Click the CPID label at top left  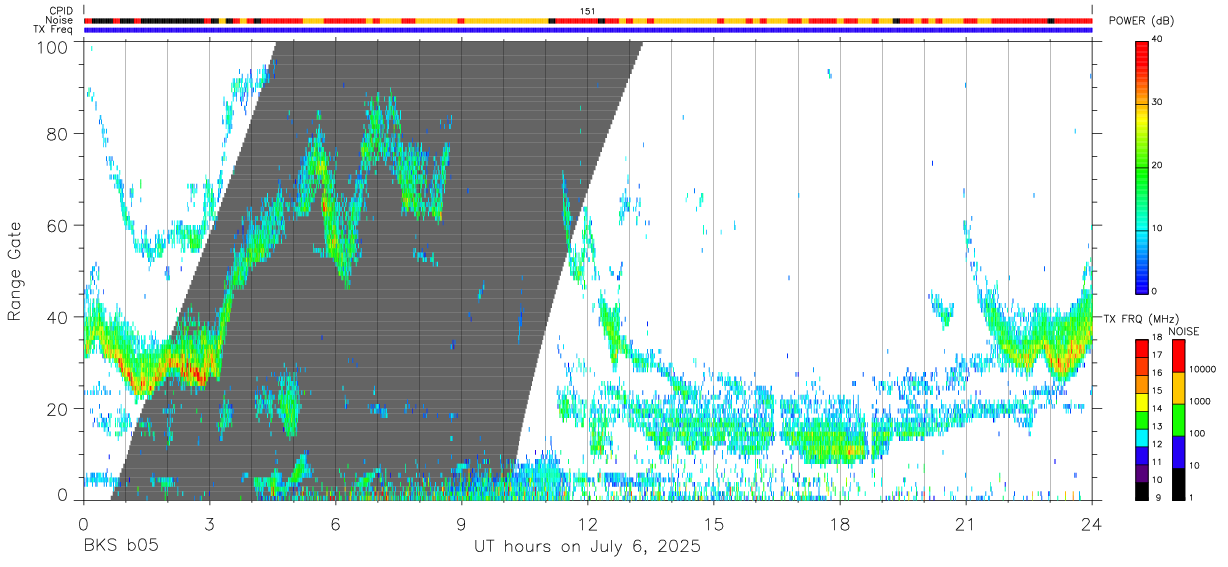pos(61,11)
